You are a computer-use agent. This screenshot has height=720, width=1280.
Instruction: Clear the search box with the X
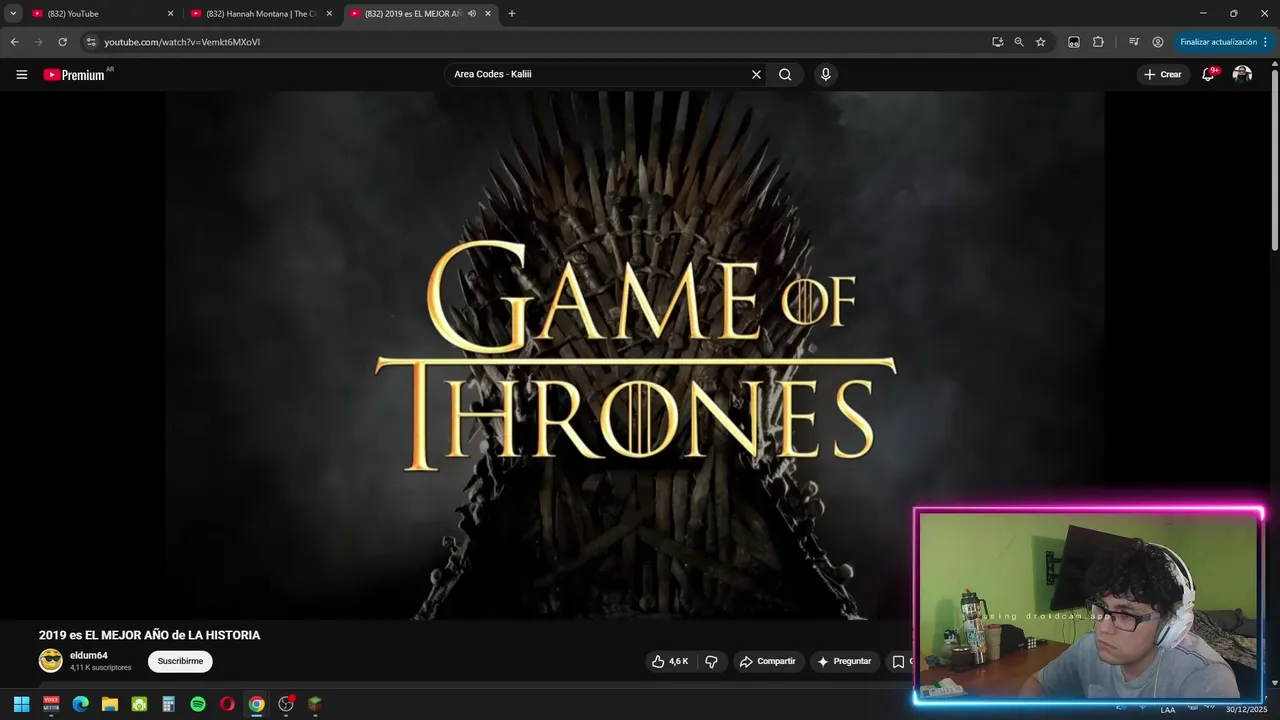pyautogui.click(x=756, y=74)
